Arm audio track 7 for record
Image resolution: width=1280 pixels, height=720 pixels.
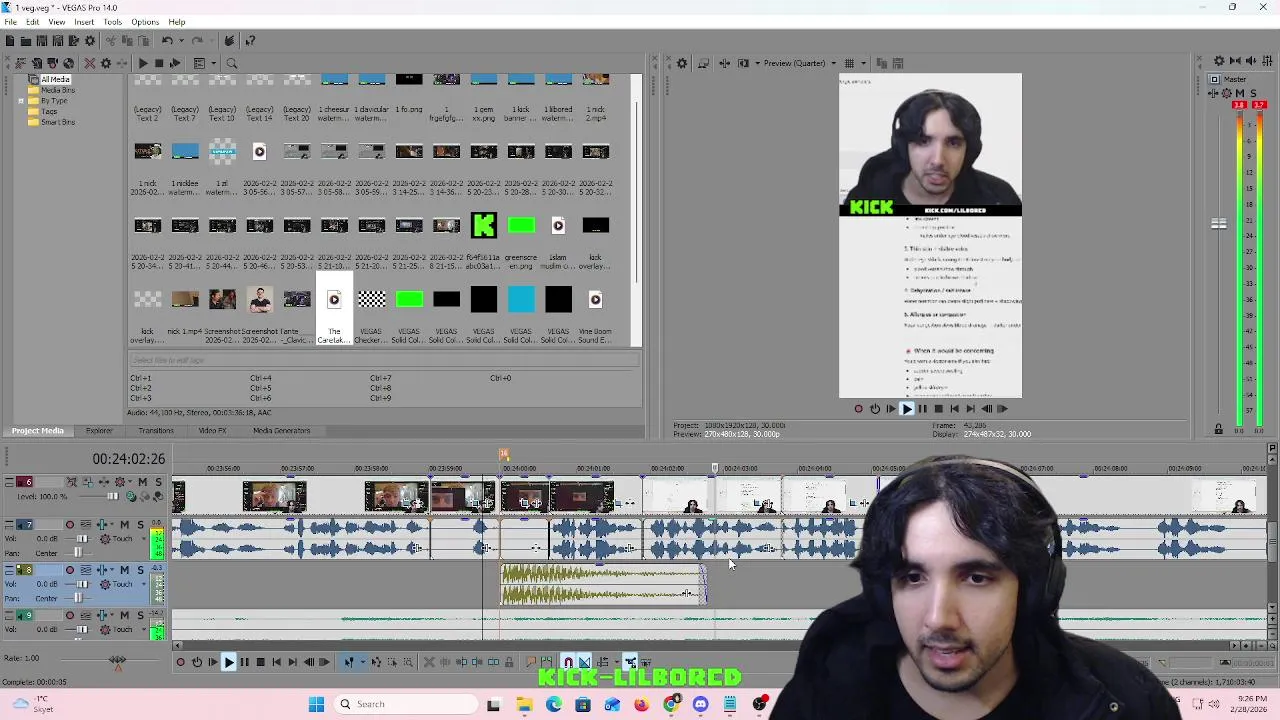70,524
